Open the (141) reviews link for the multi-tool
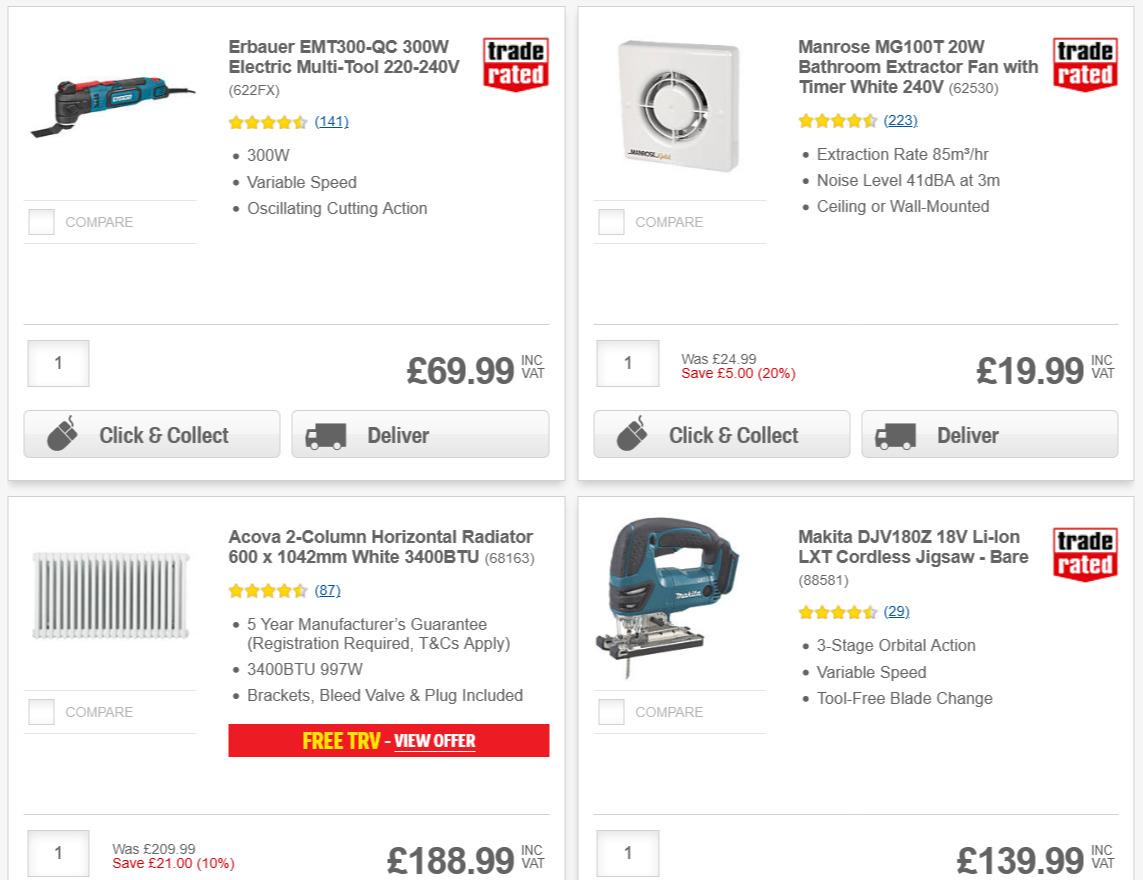1143x880 pixels. pos(330,121)
